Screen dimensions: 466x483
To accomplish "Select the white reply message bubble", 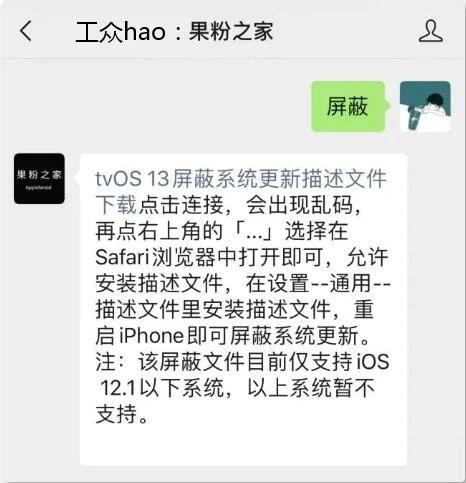I will pos(243,309).
